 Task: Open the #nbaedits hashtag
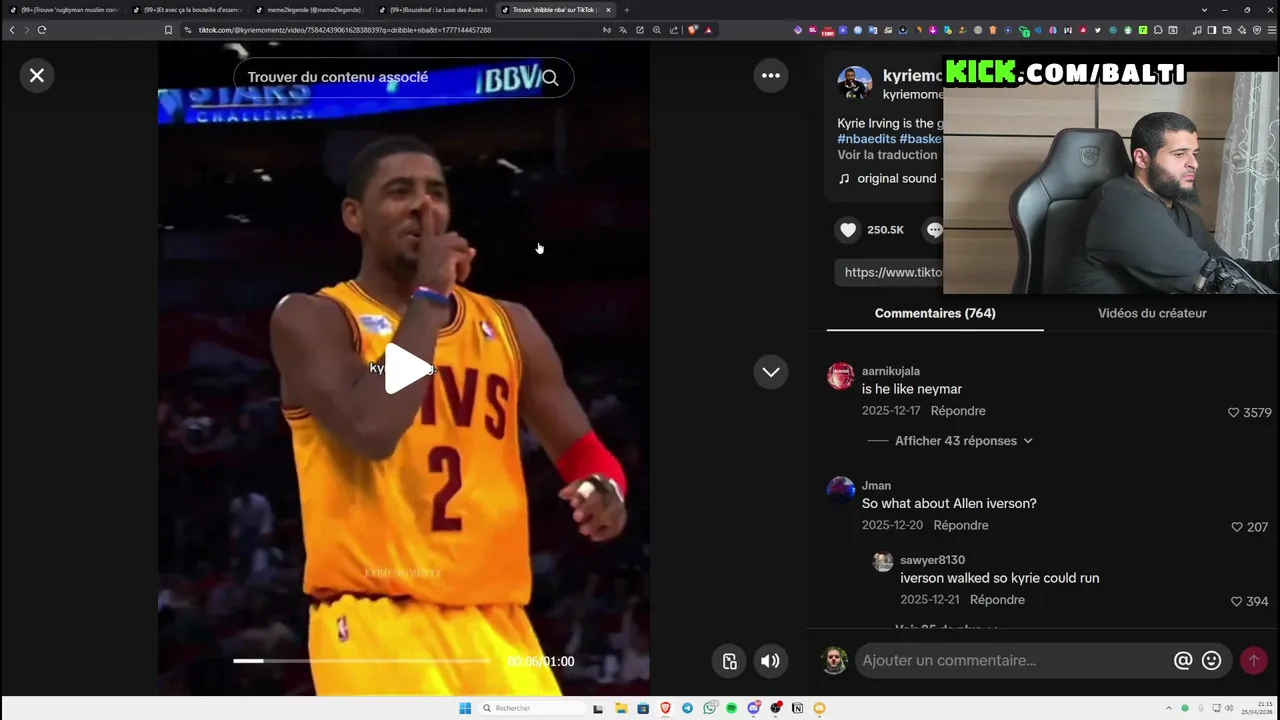(x=866, y=139)
